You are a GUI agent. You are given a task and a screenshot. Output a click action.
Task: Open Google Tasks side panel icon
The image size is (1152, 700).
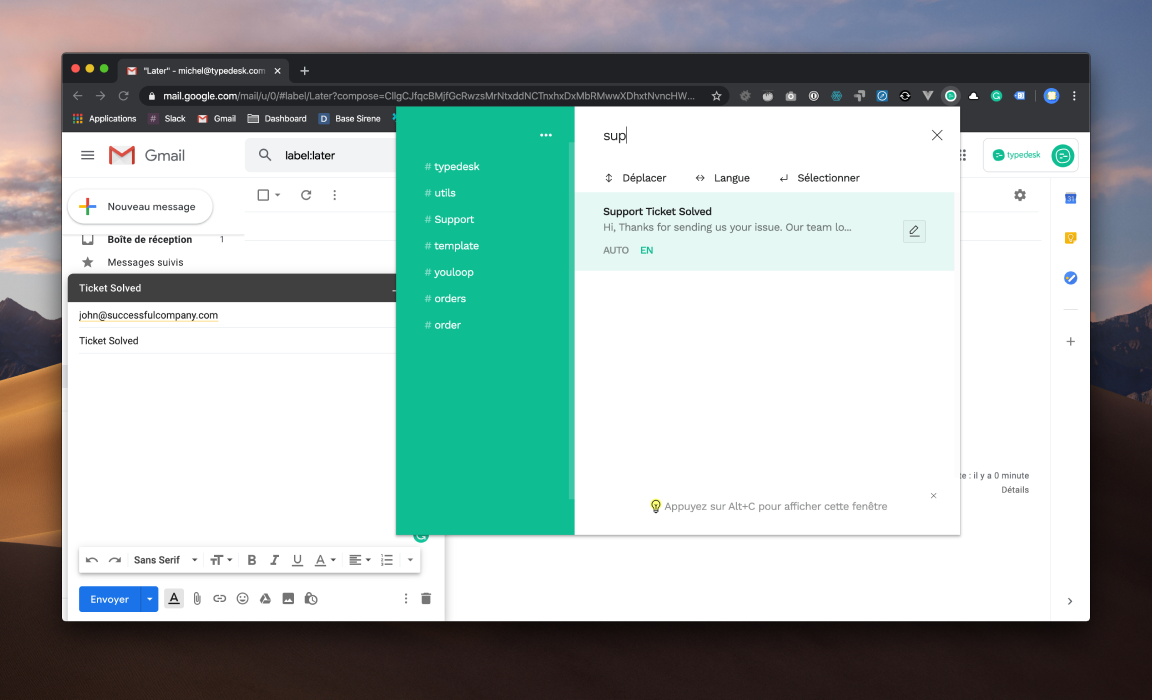click(x=1070, y=278)
